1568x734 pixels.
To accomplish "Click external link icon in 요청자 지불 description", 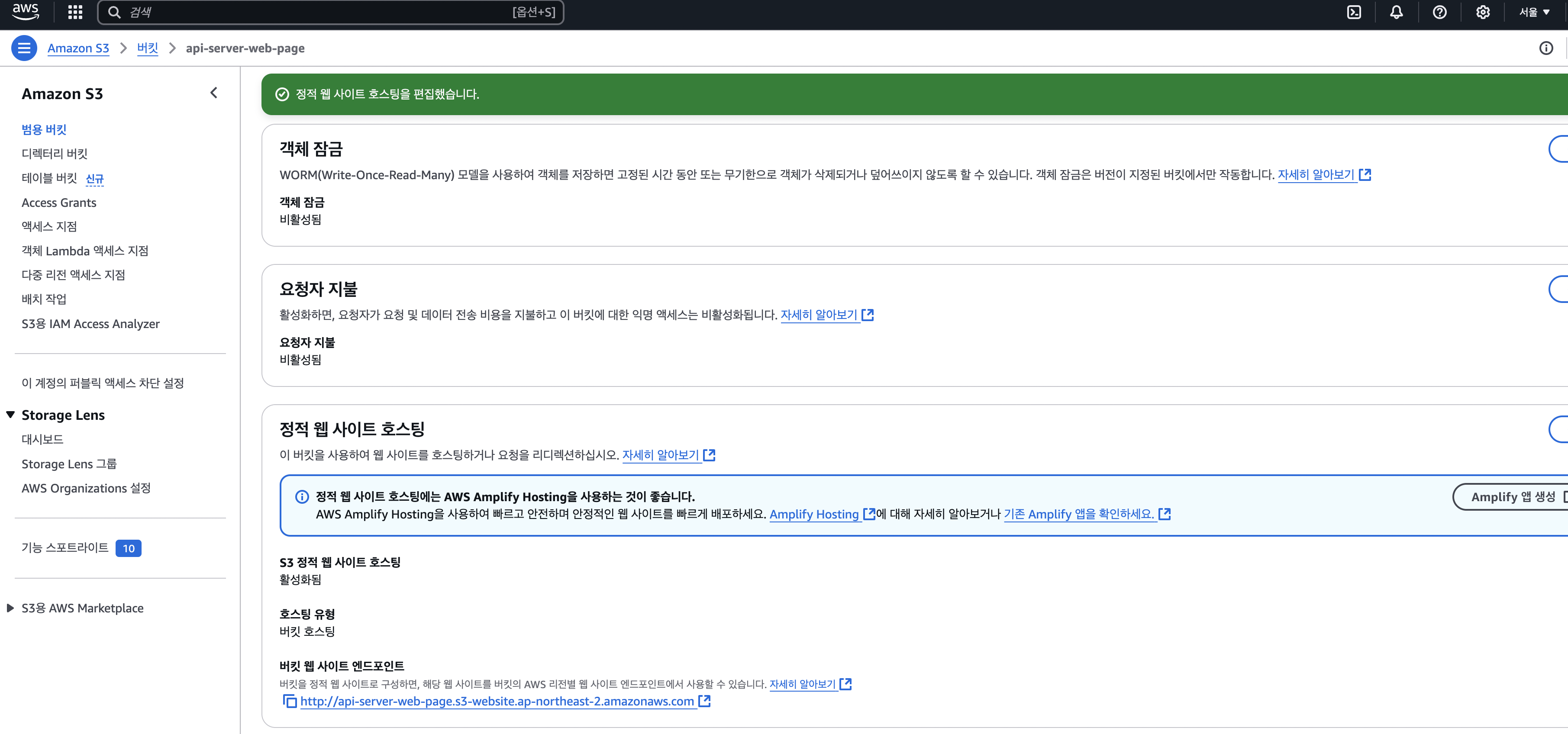I will (x=868, y=315).
